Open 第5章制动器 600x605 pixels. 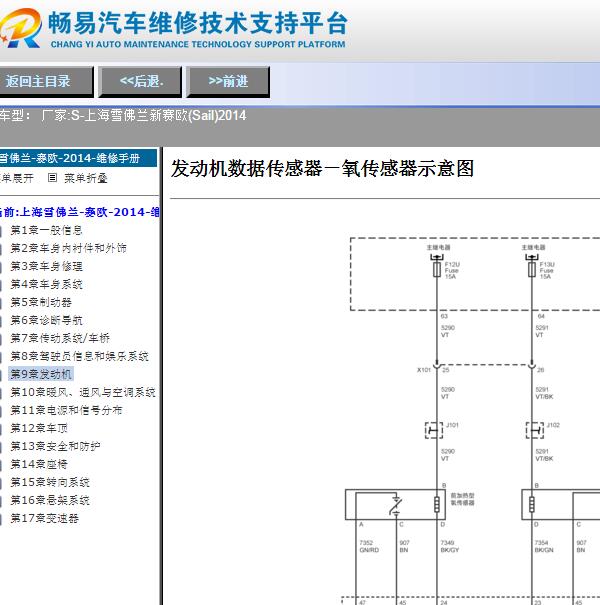[41, 302]
